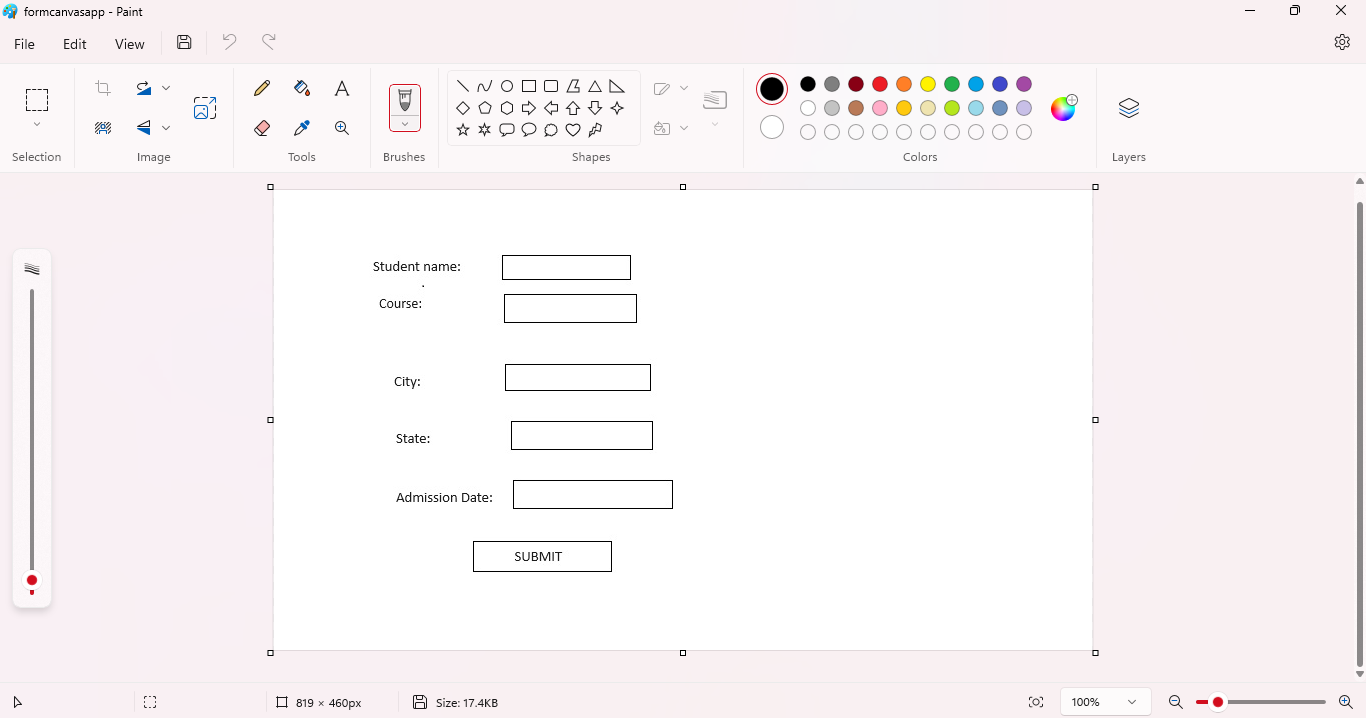Select the Eraser tool
Image resolution: width=1366 pixels, height=718 pixels.
pyautogui.click(x=262, y=128)
